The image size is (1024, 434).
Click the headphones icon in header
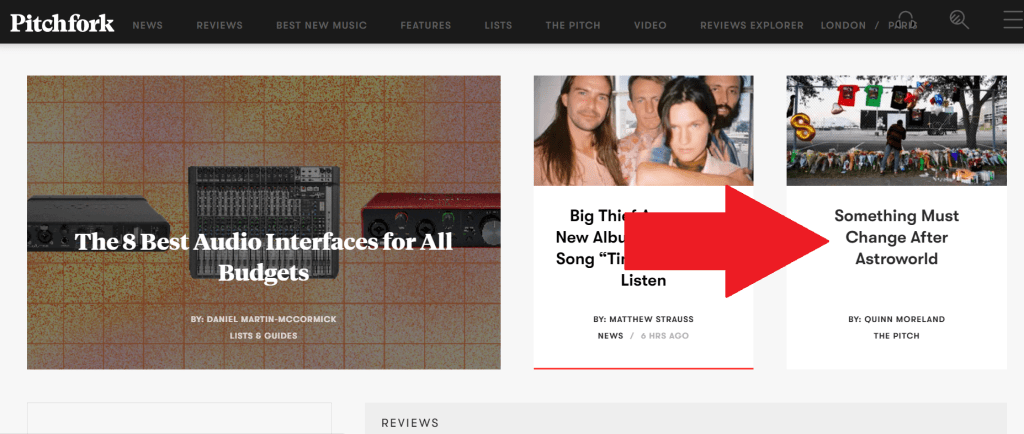tap(906, 20)
